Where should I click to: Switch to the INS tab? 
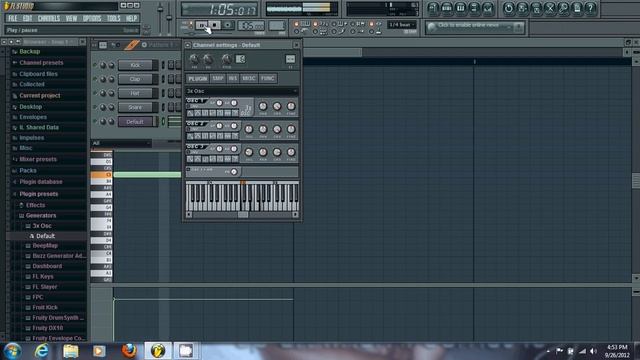tap(233, 78)
